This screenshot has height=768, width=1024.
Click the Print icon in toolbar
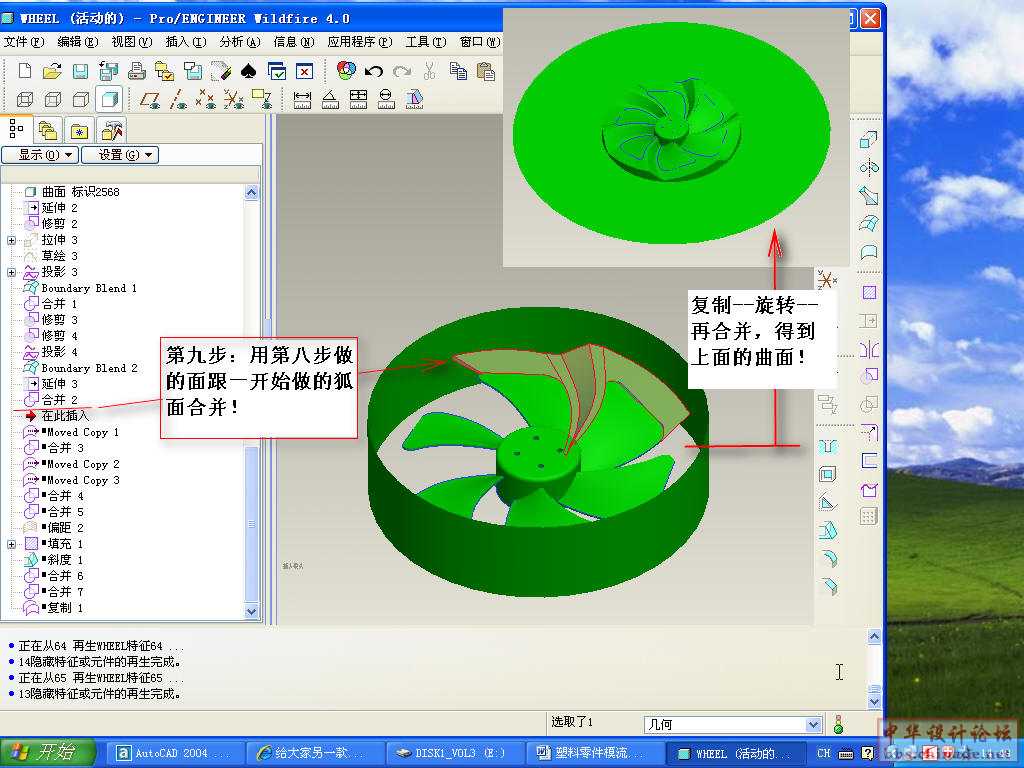[137, 71]
